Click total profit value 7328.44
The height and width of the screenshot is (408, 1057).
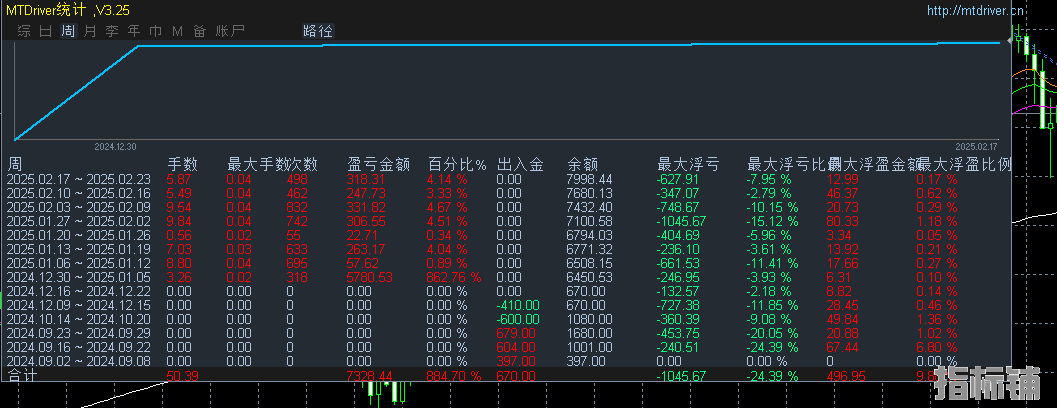tap(370, 375)
